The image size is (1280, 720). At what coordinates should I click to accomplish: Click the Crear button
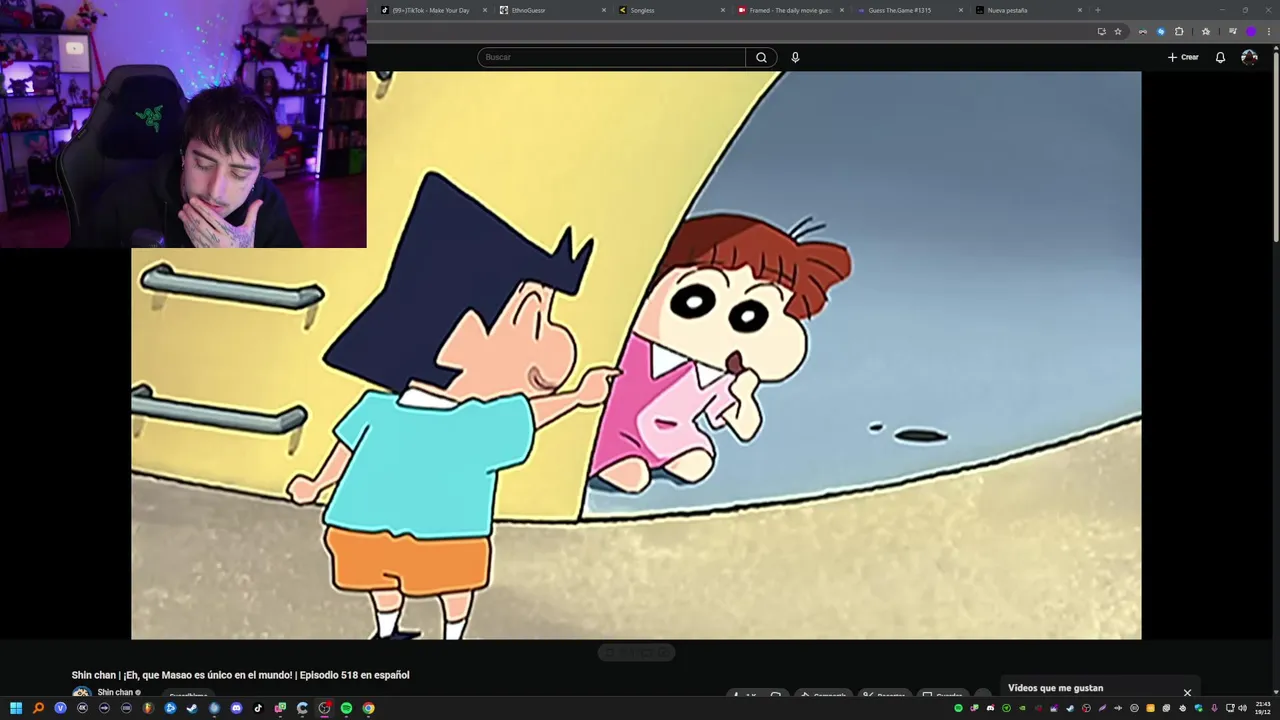[x=1183, y=57]
